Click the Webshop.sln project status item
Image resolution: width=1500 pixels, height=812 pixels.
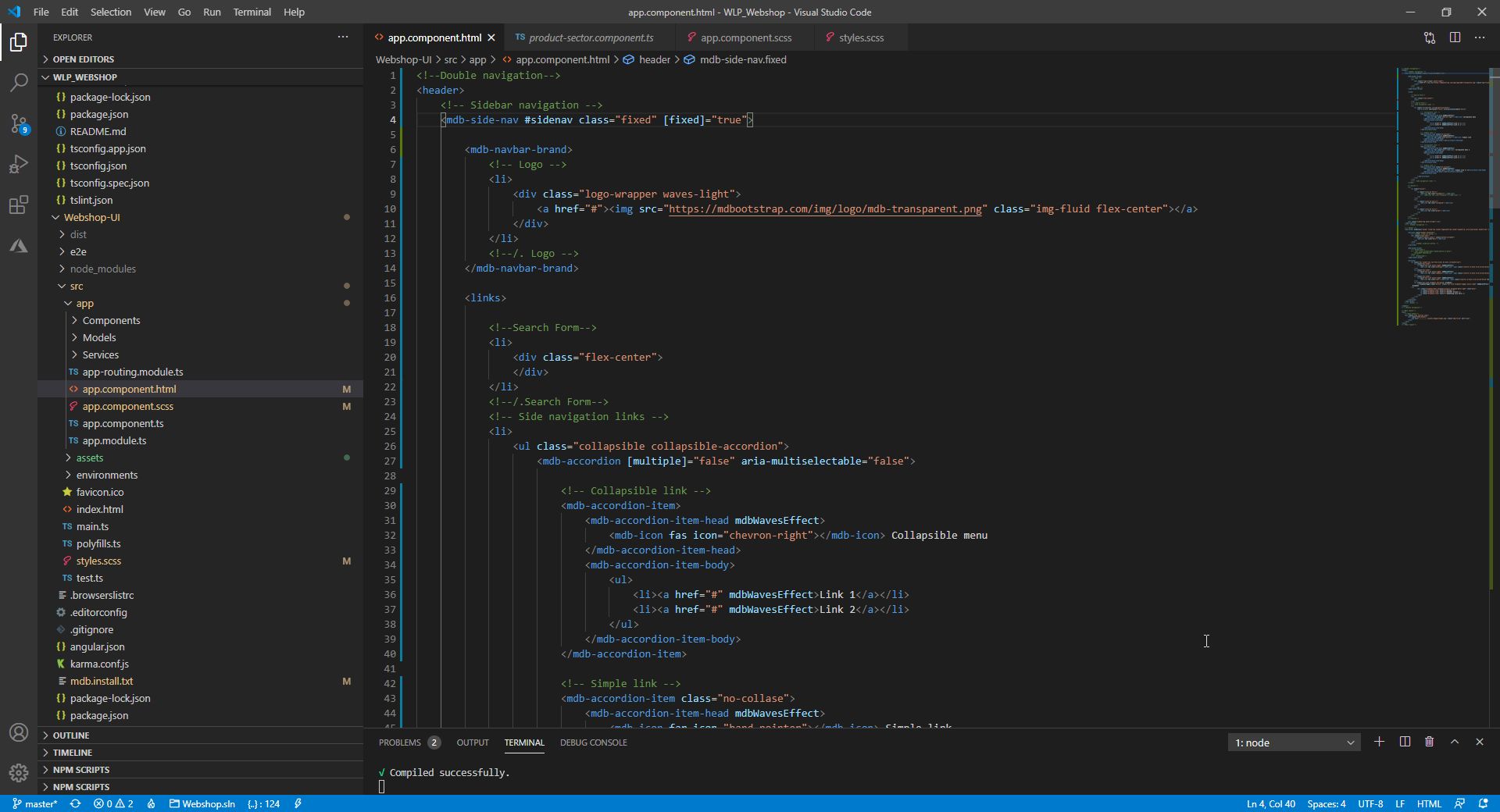point(202,803)
